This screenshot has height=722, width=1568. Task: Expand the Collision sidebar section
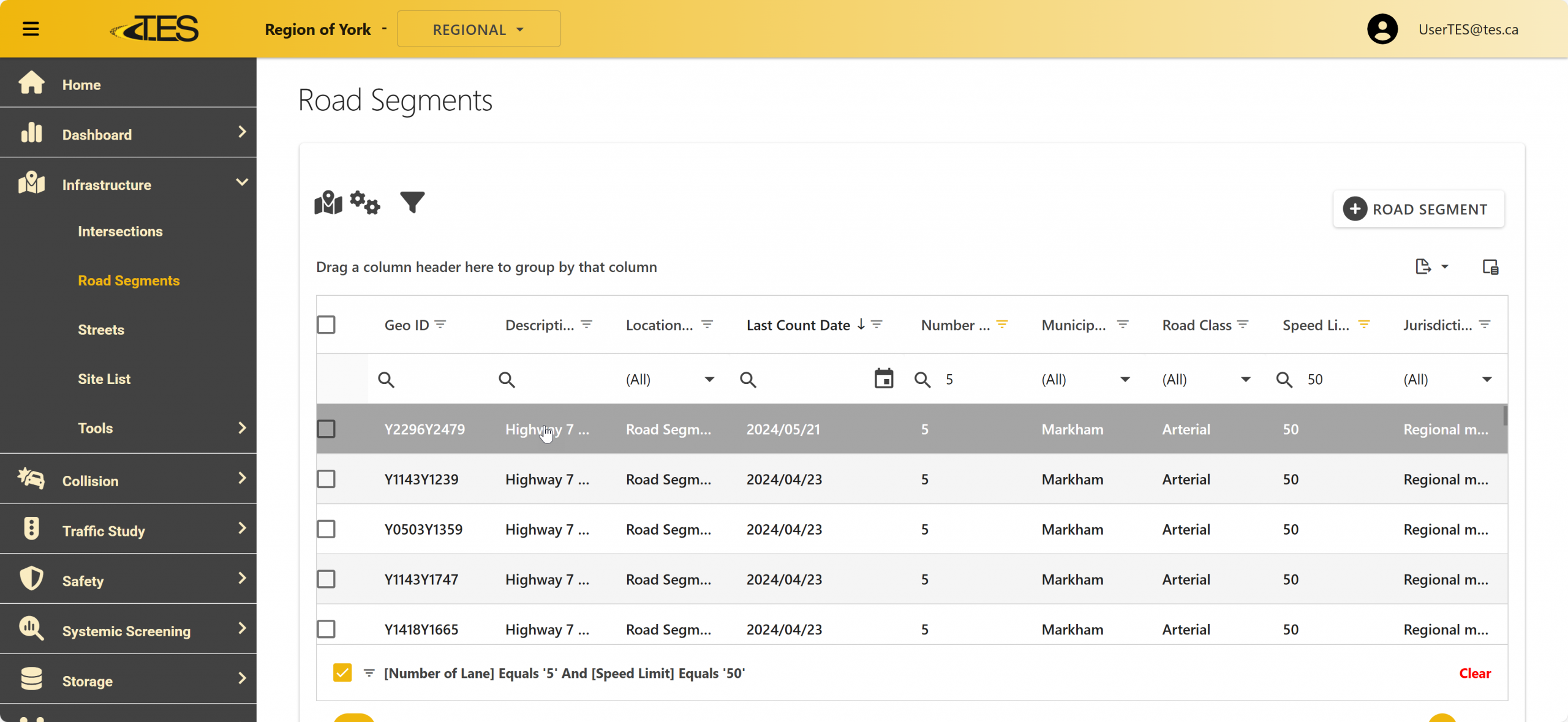point(128,480)
